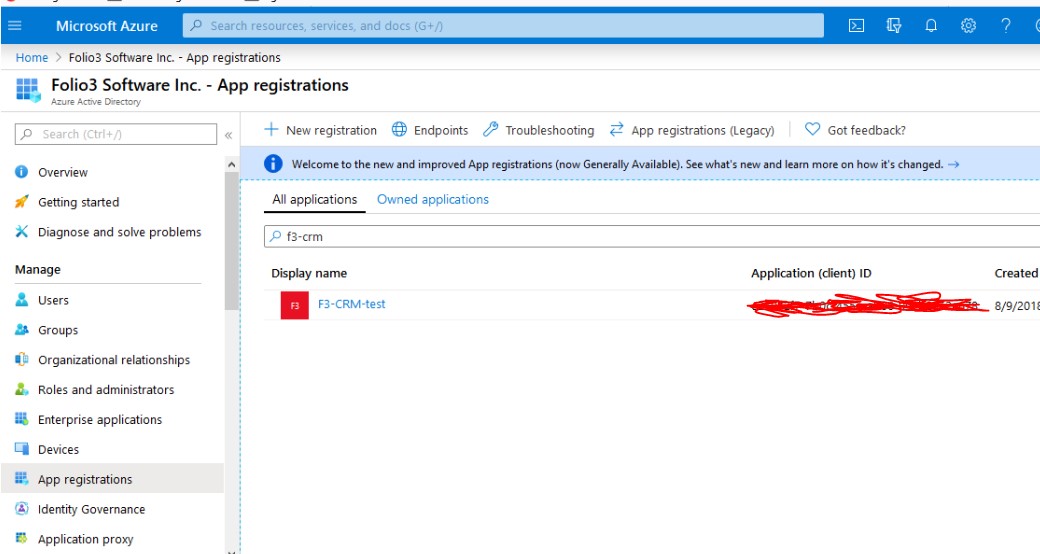This screenshot has height=554, width=1040.
Task: Click the sidebar Search (Ctrl+/) field
Action: tap(115, 134)
